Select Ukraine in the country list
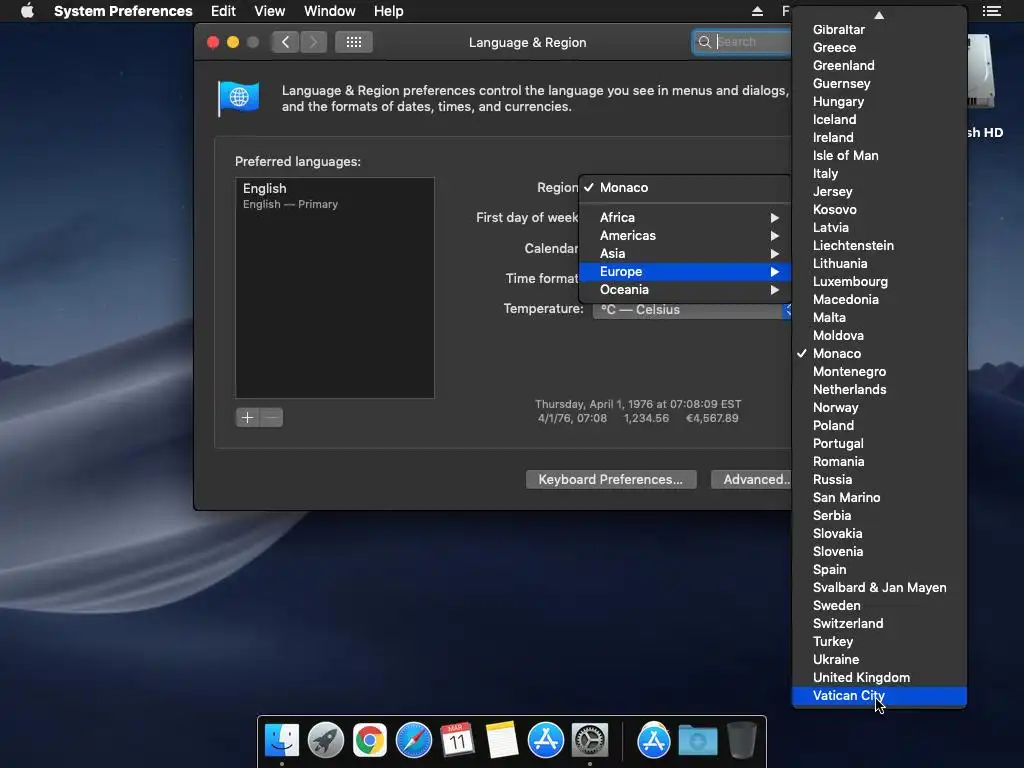 pos(879,660)
